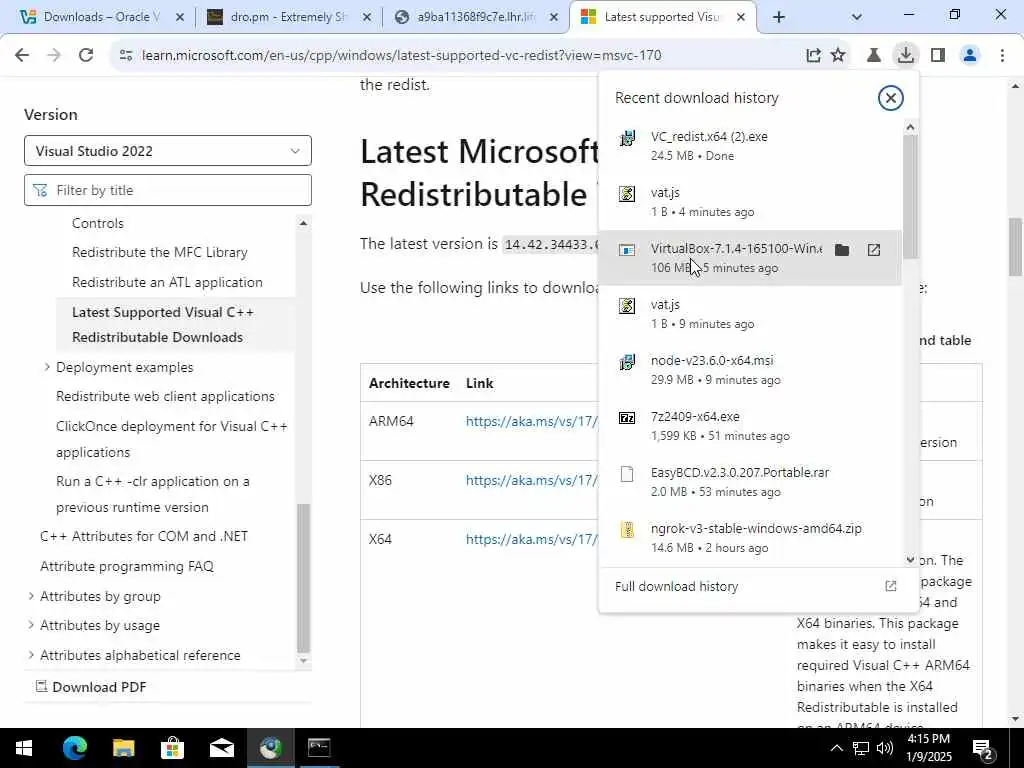
Task: Open Chrome Labs flask icon
Action: 874,56
